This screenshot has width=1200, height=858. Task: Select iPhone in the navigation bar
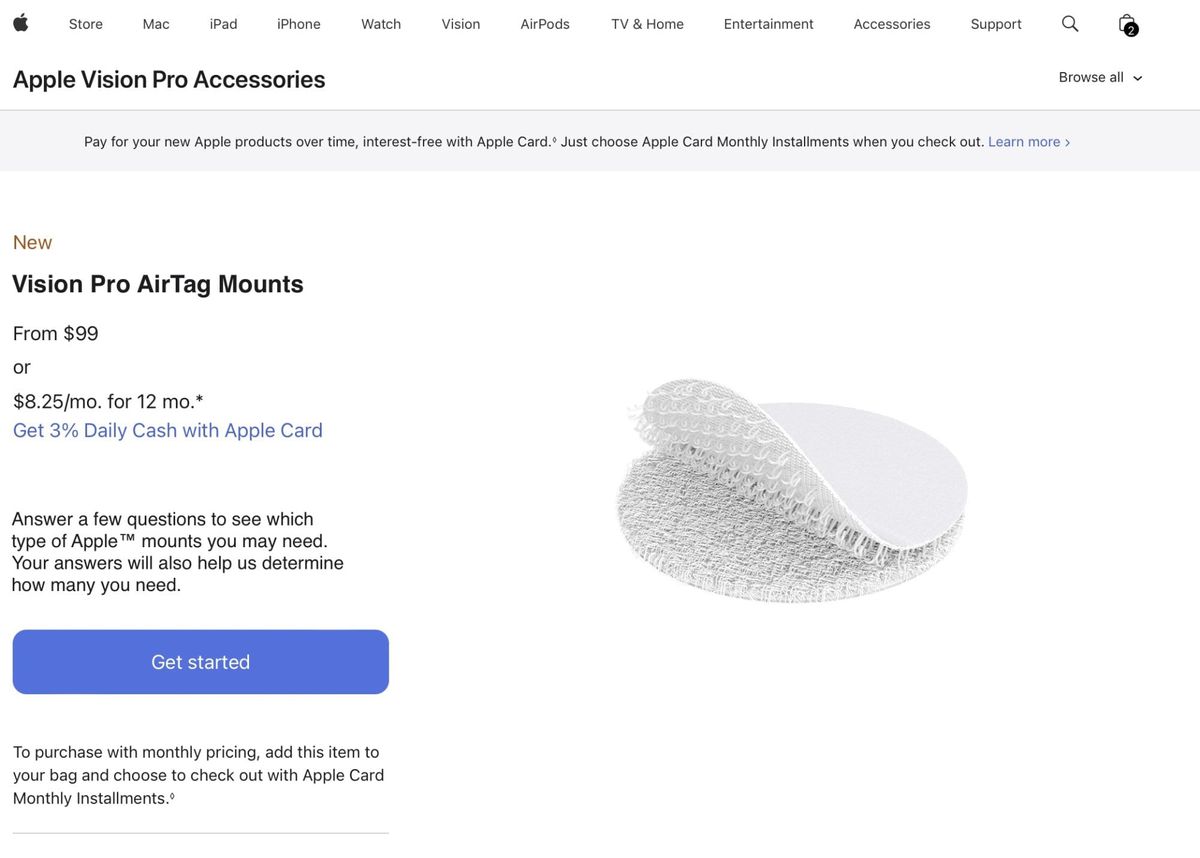(x=299, y=24)
